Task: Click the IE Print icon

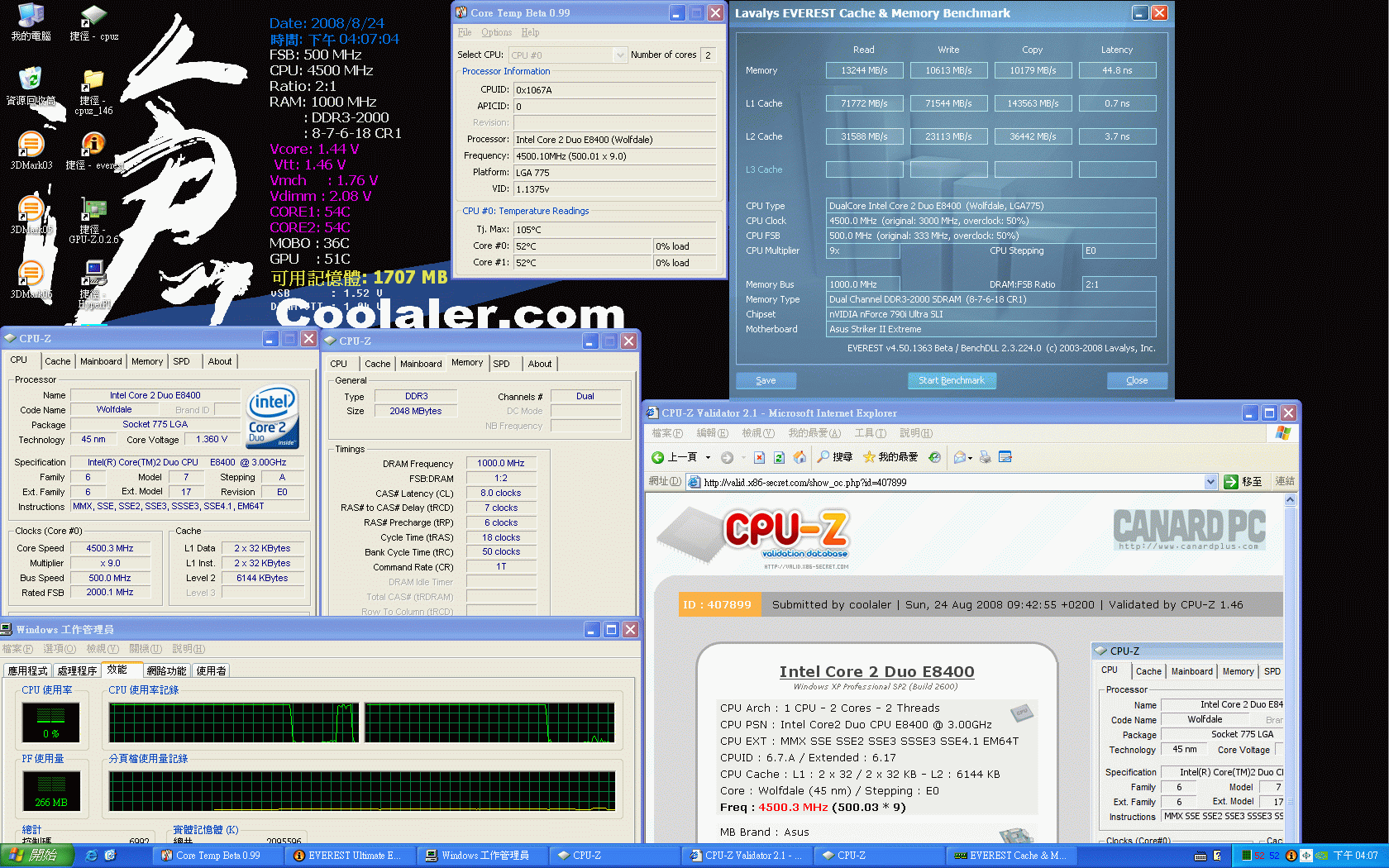Action: tap(985, 457)
